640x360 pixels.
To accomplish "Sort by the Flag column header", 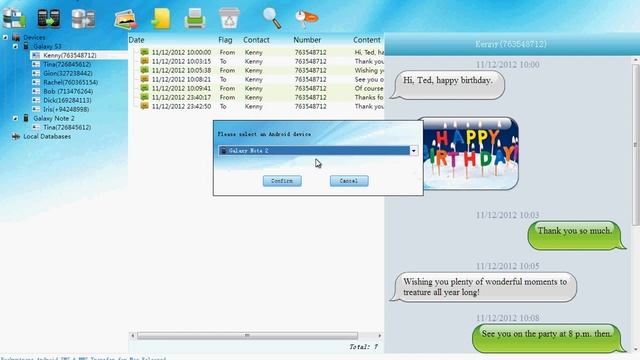I will [225, 40].
